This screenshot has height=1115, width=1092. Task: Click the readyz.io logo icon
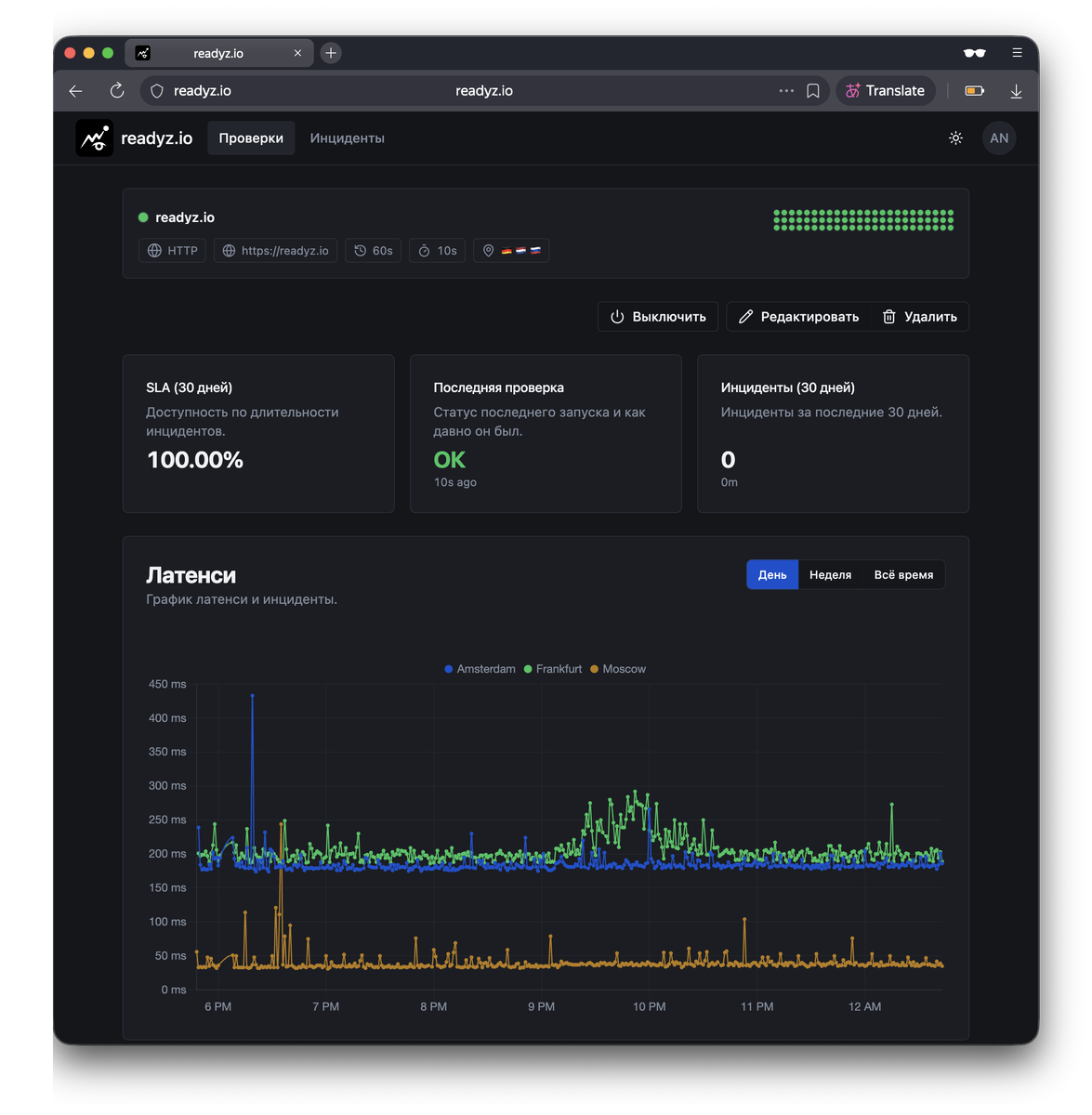point(94,138)
